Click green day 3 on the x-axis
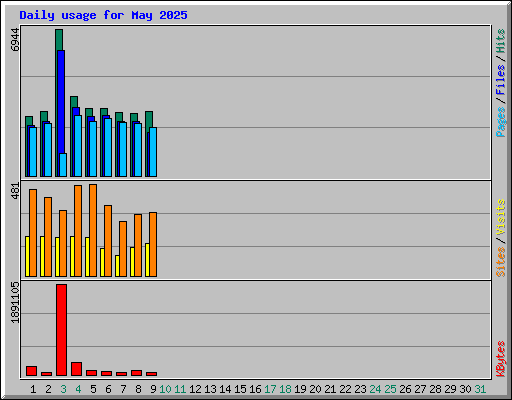Viewport: 512px width, 400px height. 63,389
